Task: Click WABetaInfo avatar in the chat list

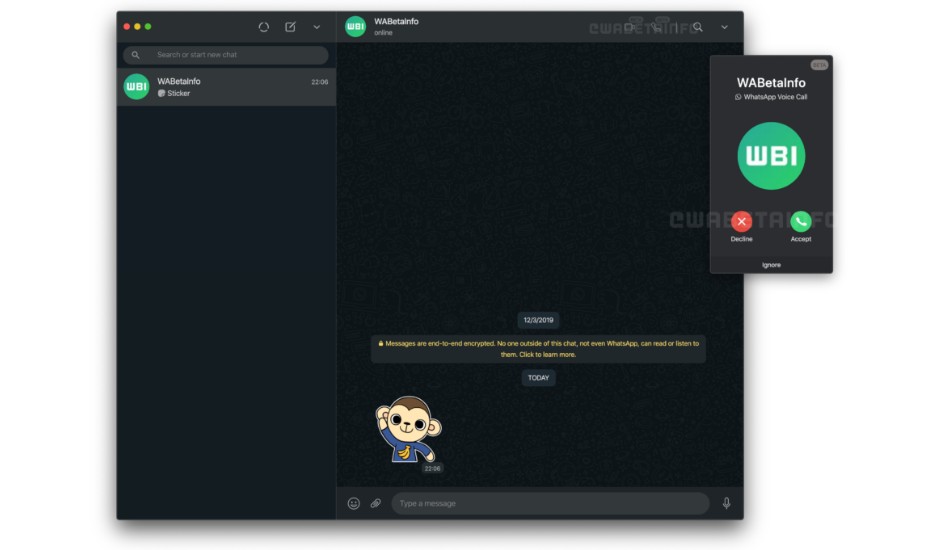Action: [136, 87]
